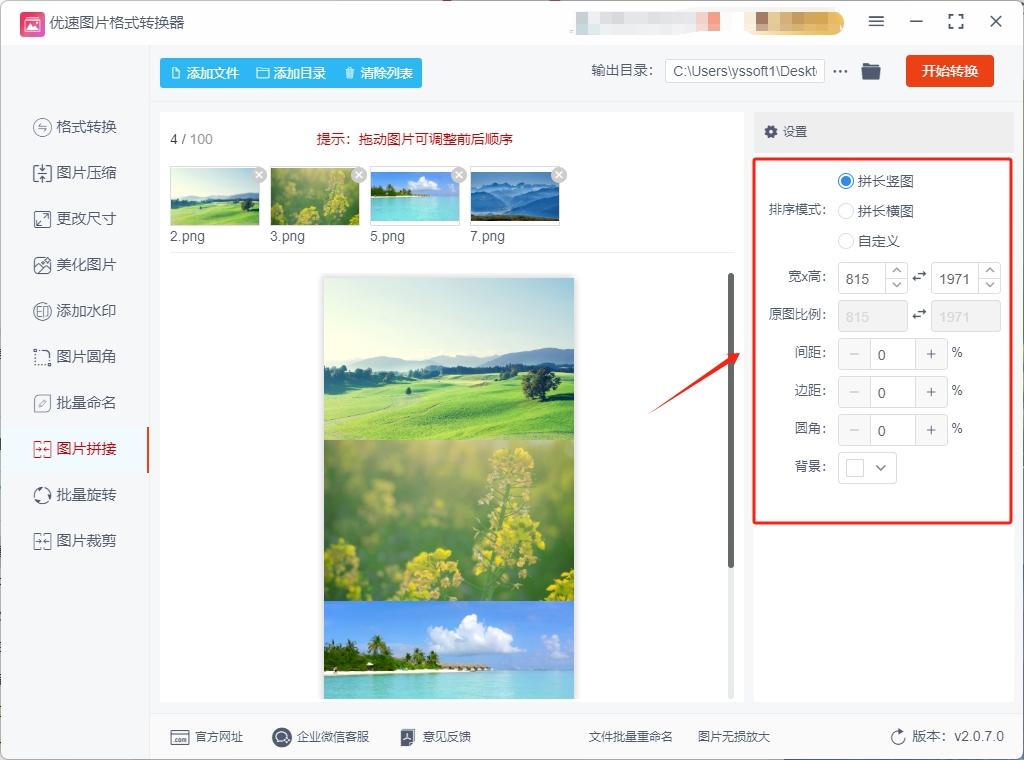Open the output folder icon
The width and height of the screenshot is (1024, 760).
[871, 71]
